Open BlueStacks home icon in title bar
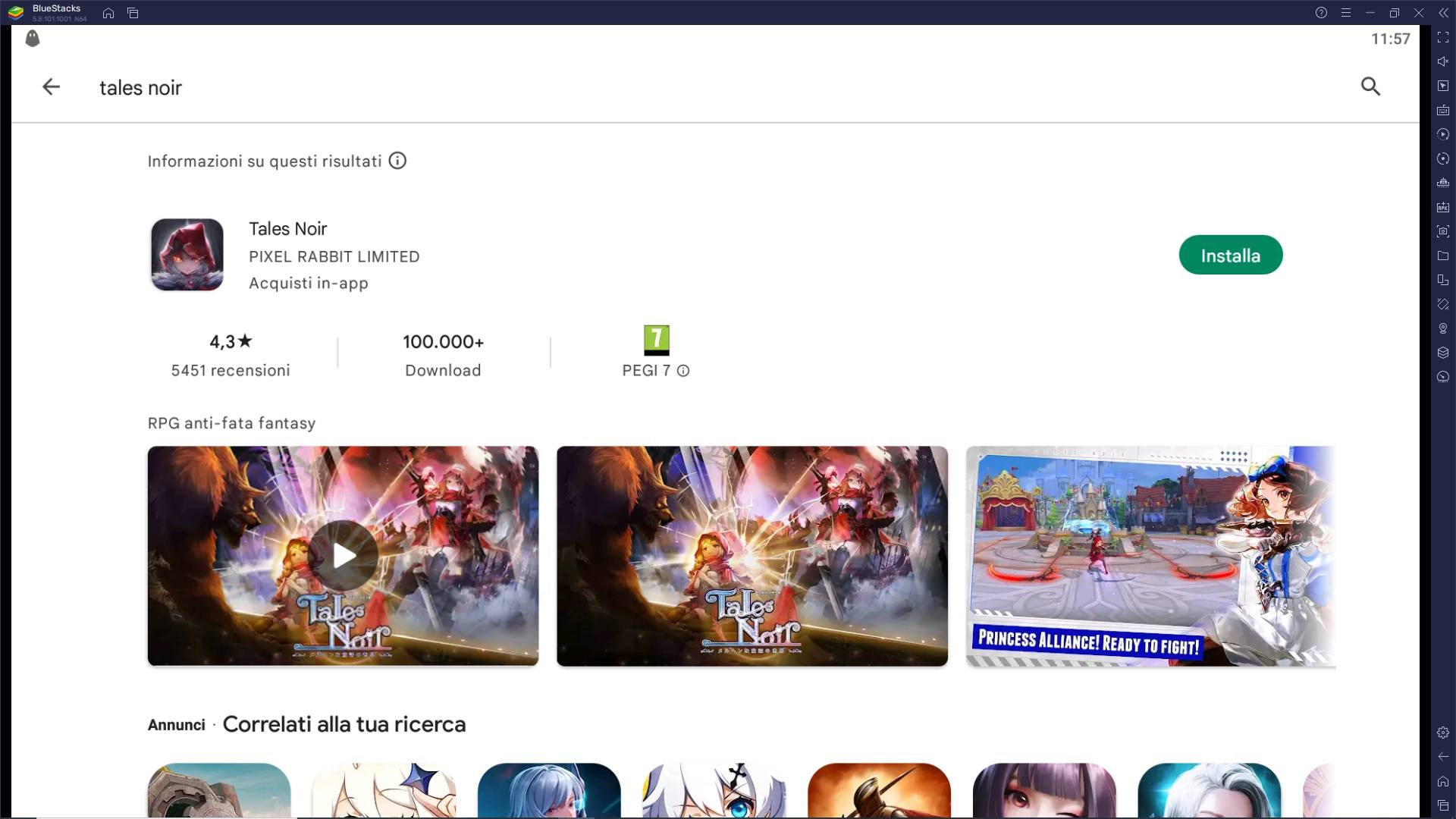1456x819 pixels. (x=108, y=13)
